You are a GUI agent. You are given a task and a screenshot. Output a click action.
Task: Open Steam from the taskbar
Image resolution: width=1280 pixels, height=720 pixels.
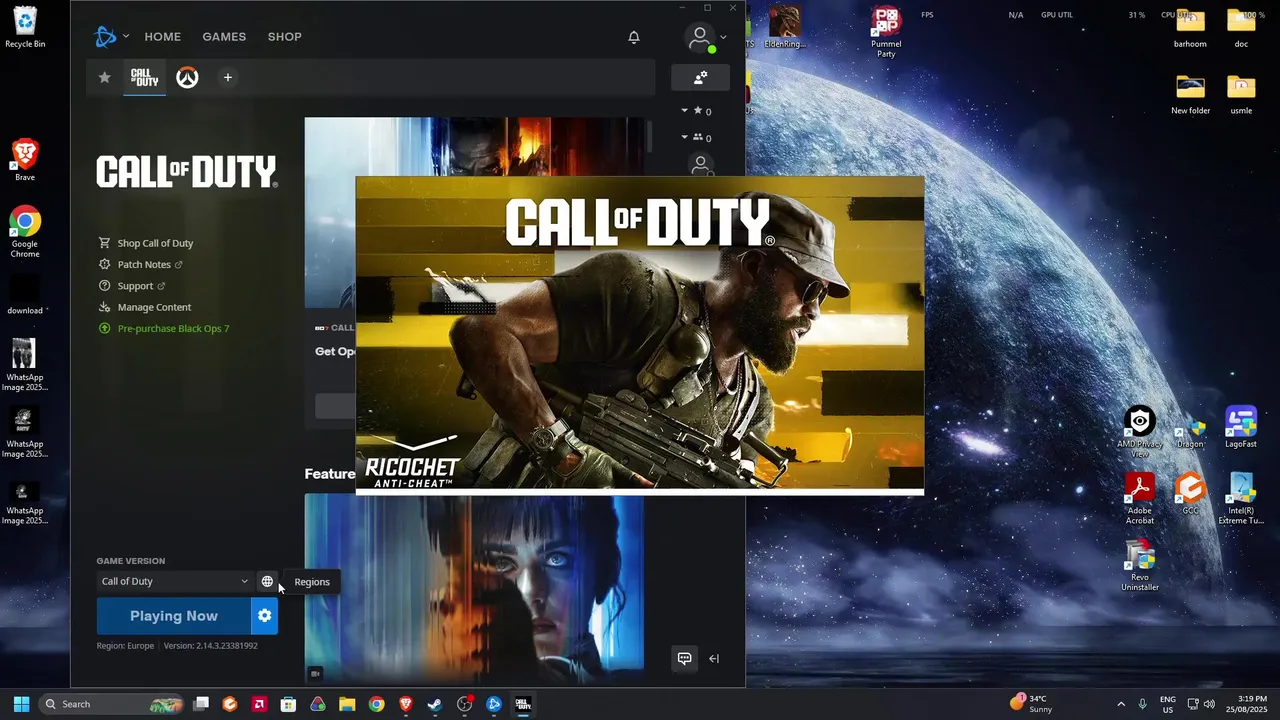[435, 704]
